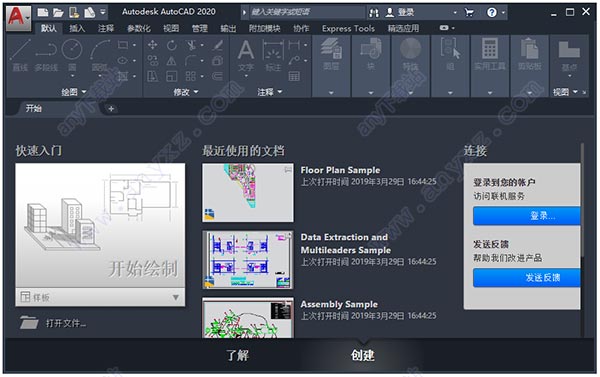Click the Base point (基点) icon

(569, 55)
